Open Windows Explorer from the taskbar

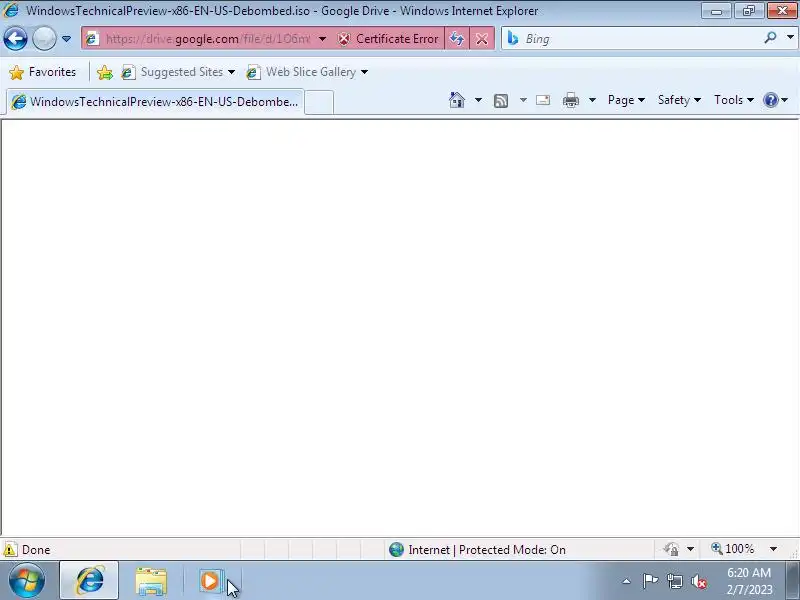(151, 581)
